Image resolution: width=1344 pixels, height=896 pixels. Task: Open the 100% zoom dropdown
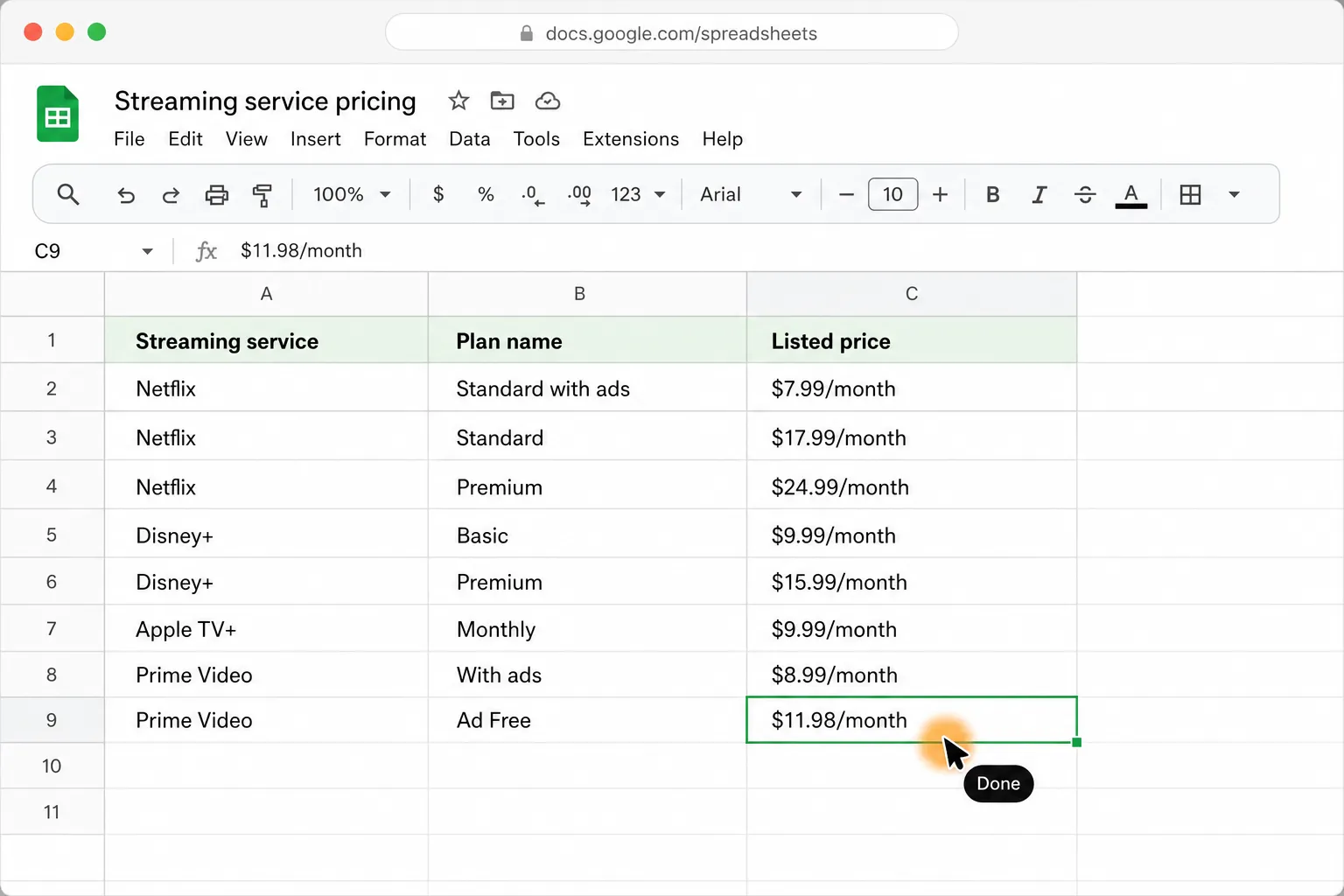coord(352,194)
